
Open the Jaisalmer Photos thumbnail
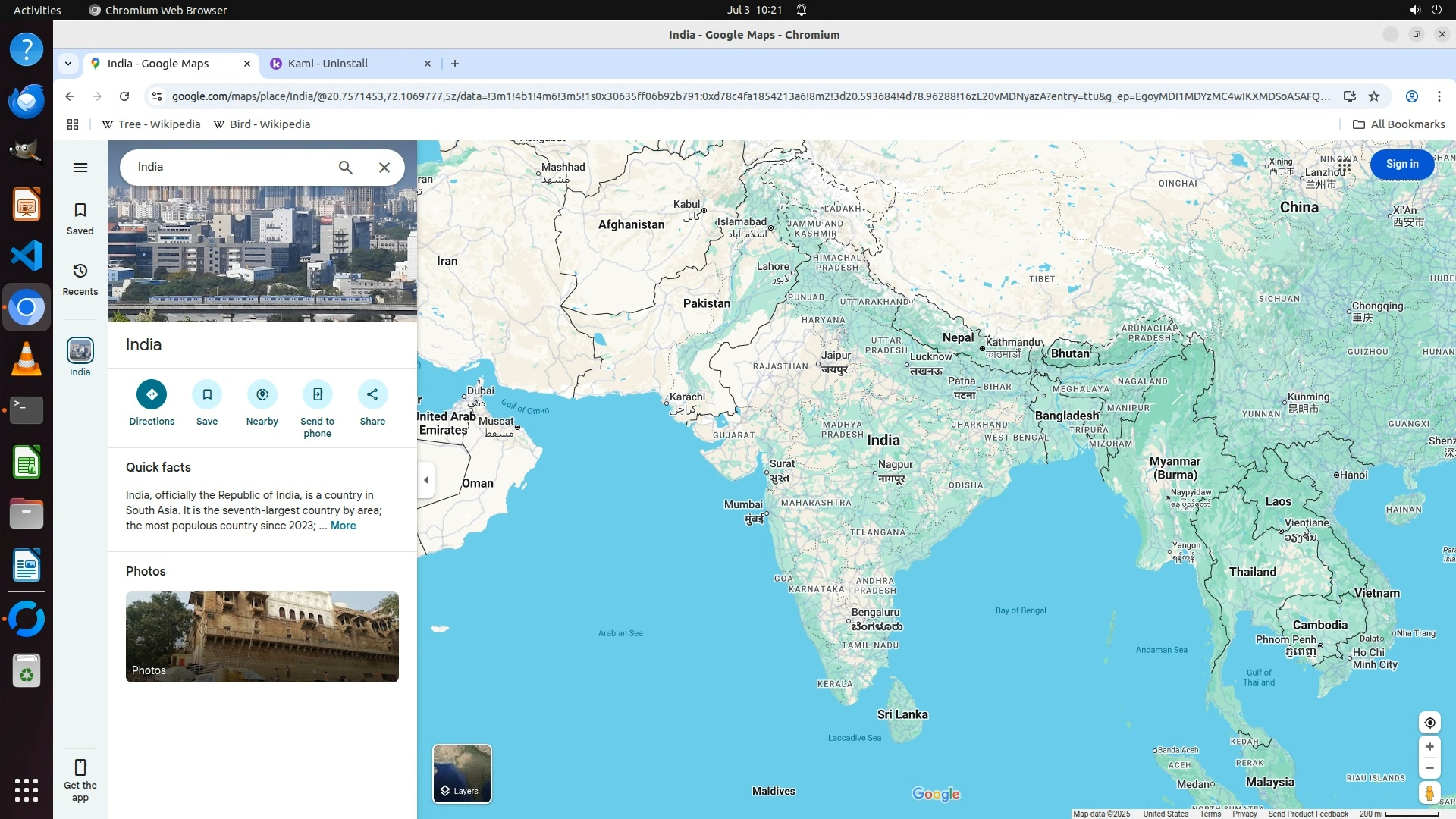tap(262, 637)
